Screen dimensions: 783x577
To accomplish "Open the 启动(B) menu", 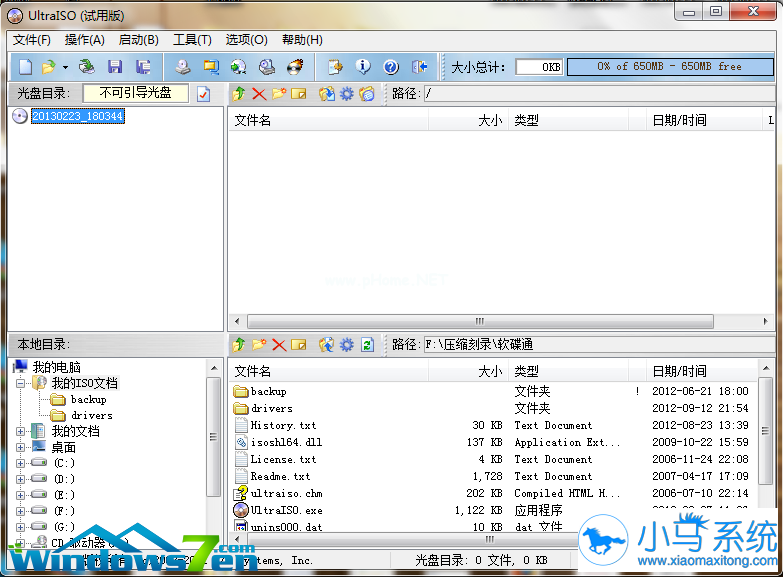I will point(138,40).
